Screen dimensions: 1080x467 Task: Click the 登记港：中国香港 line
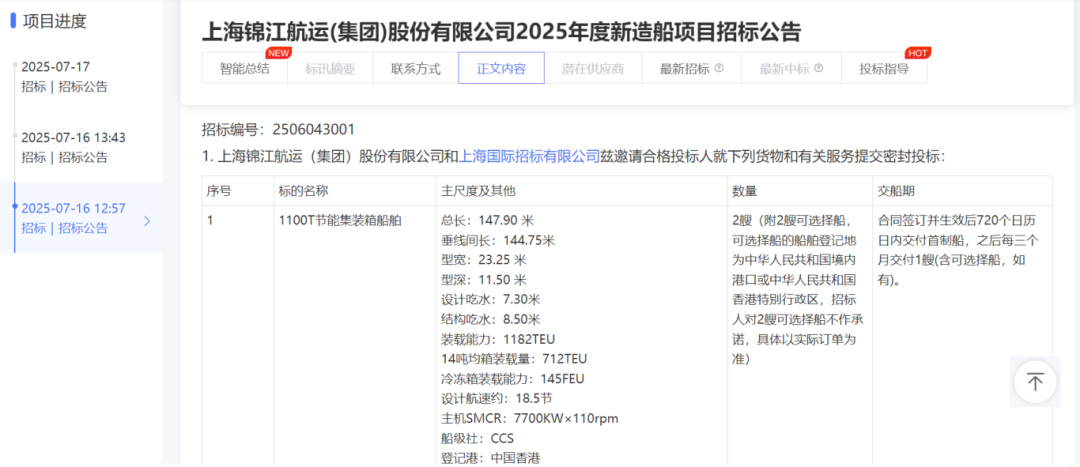point(492,458)
